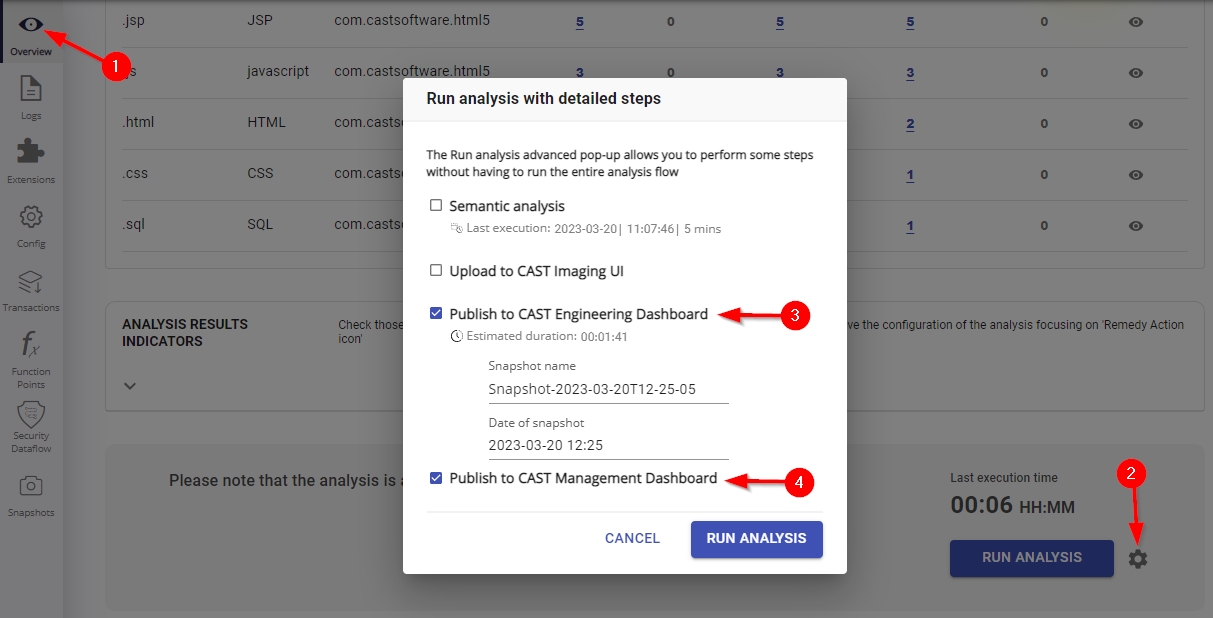Screen dimensions: 1213x618
Task: Open the Overview eye icon in sidebar
Action: click(x=31, y=25)
